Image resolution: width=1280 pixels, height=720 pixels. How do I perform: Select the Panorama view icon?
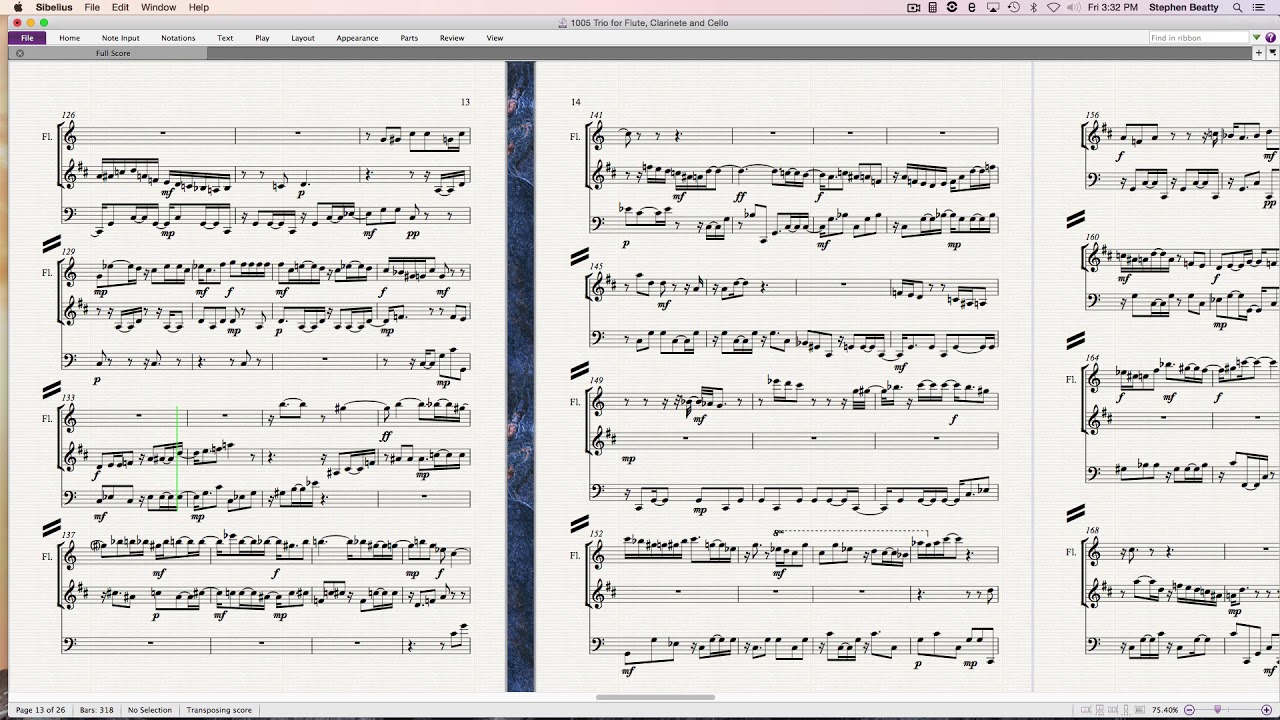(1140, 710)
